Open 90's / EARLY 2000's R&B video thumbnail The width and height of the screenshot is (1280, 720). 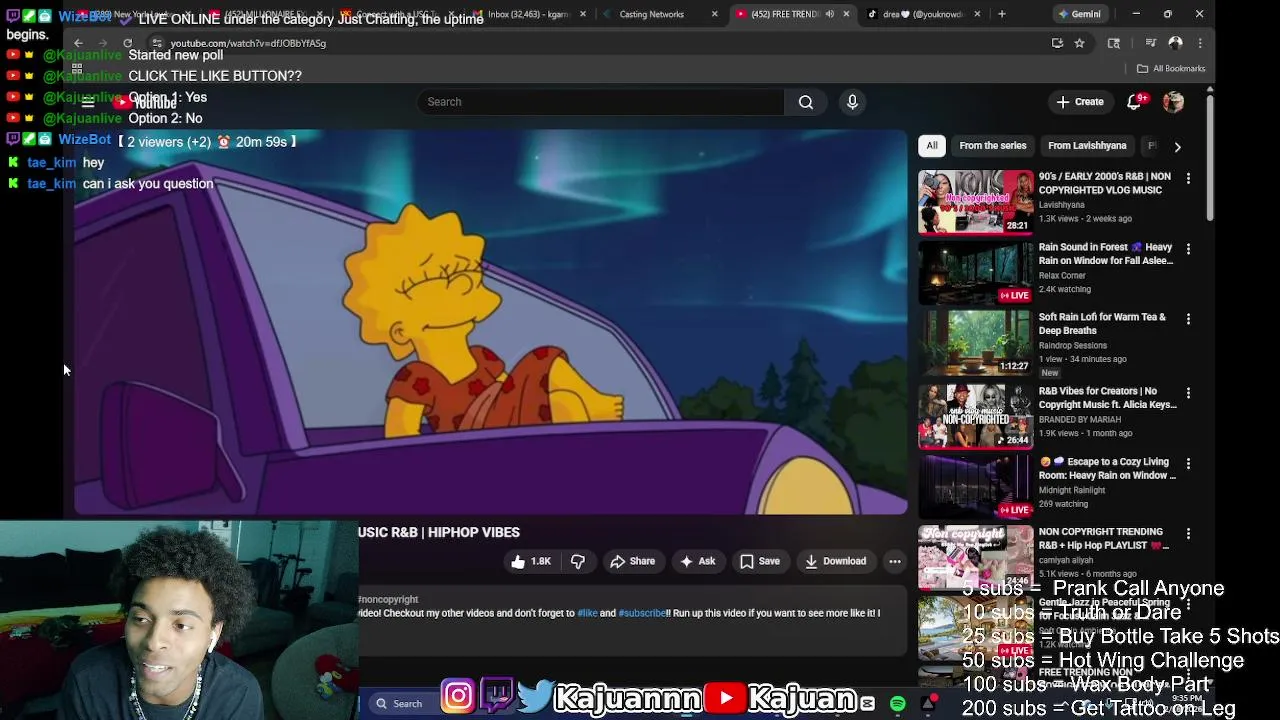[976, 201]
